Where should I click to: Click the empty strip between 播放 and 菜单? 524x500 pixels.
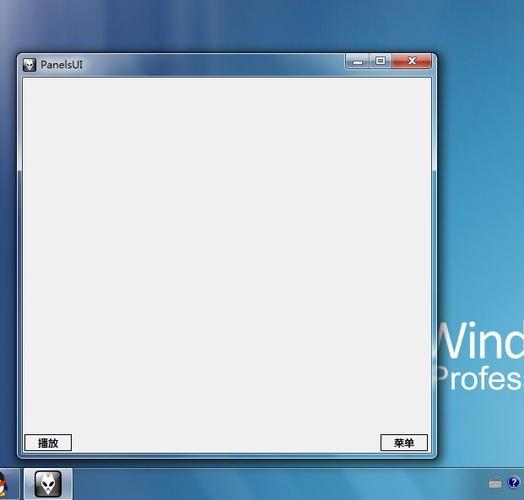point(226,443)
